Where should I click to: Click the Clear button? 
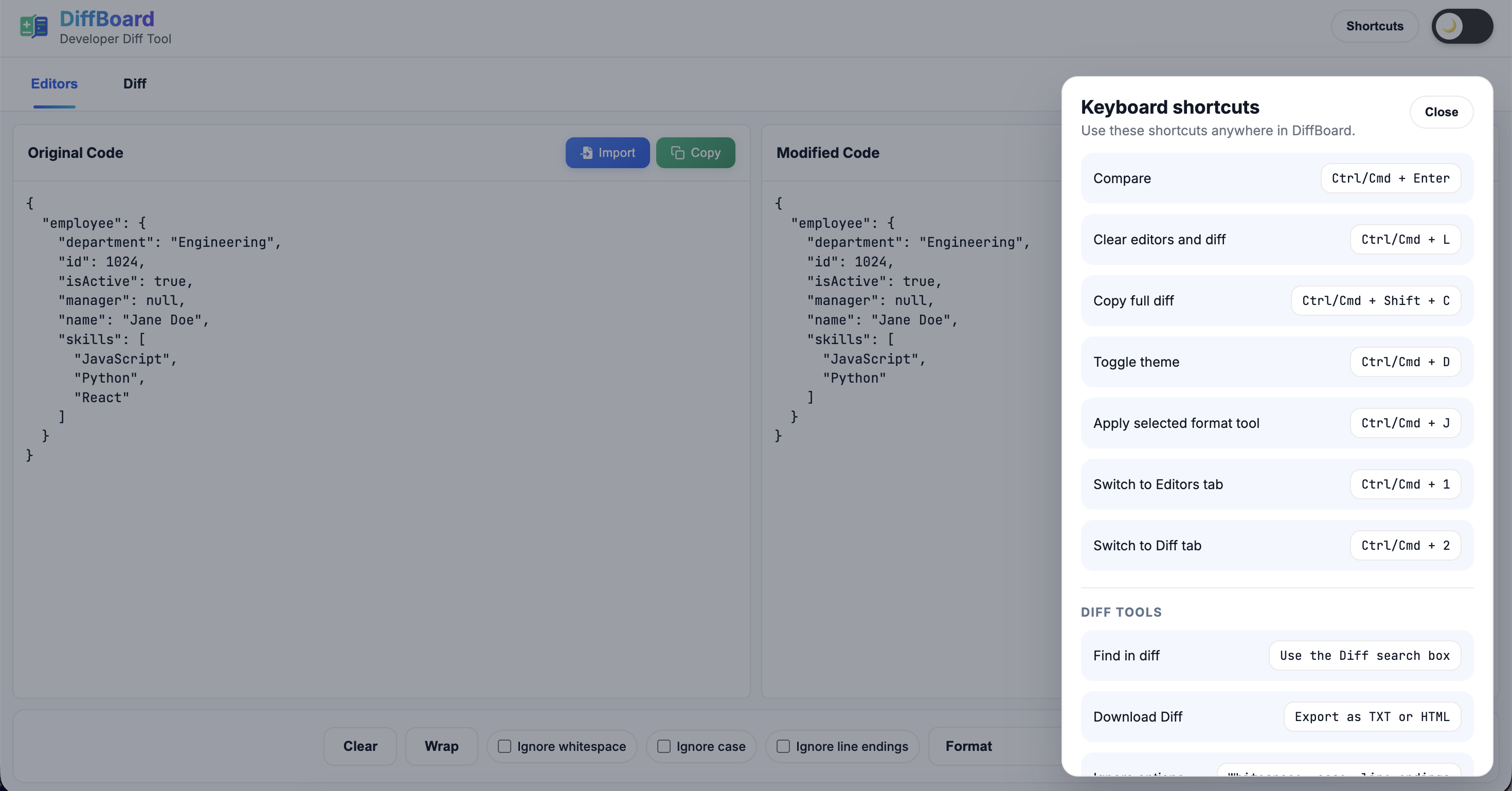click(360, 746)
